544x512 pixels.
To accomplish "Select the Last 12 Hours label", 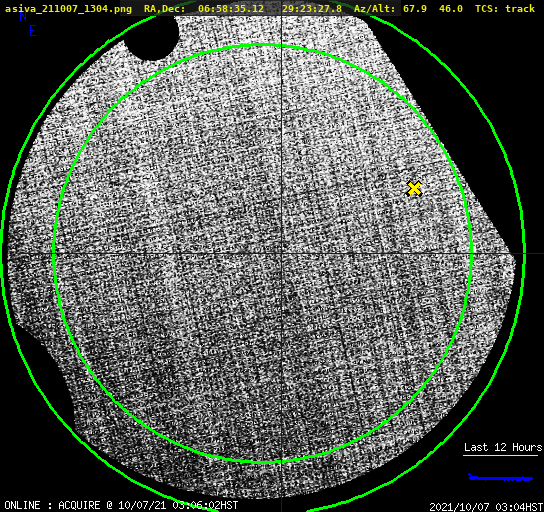I will tap(503, 447).
